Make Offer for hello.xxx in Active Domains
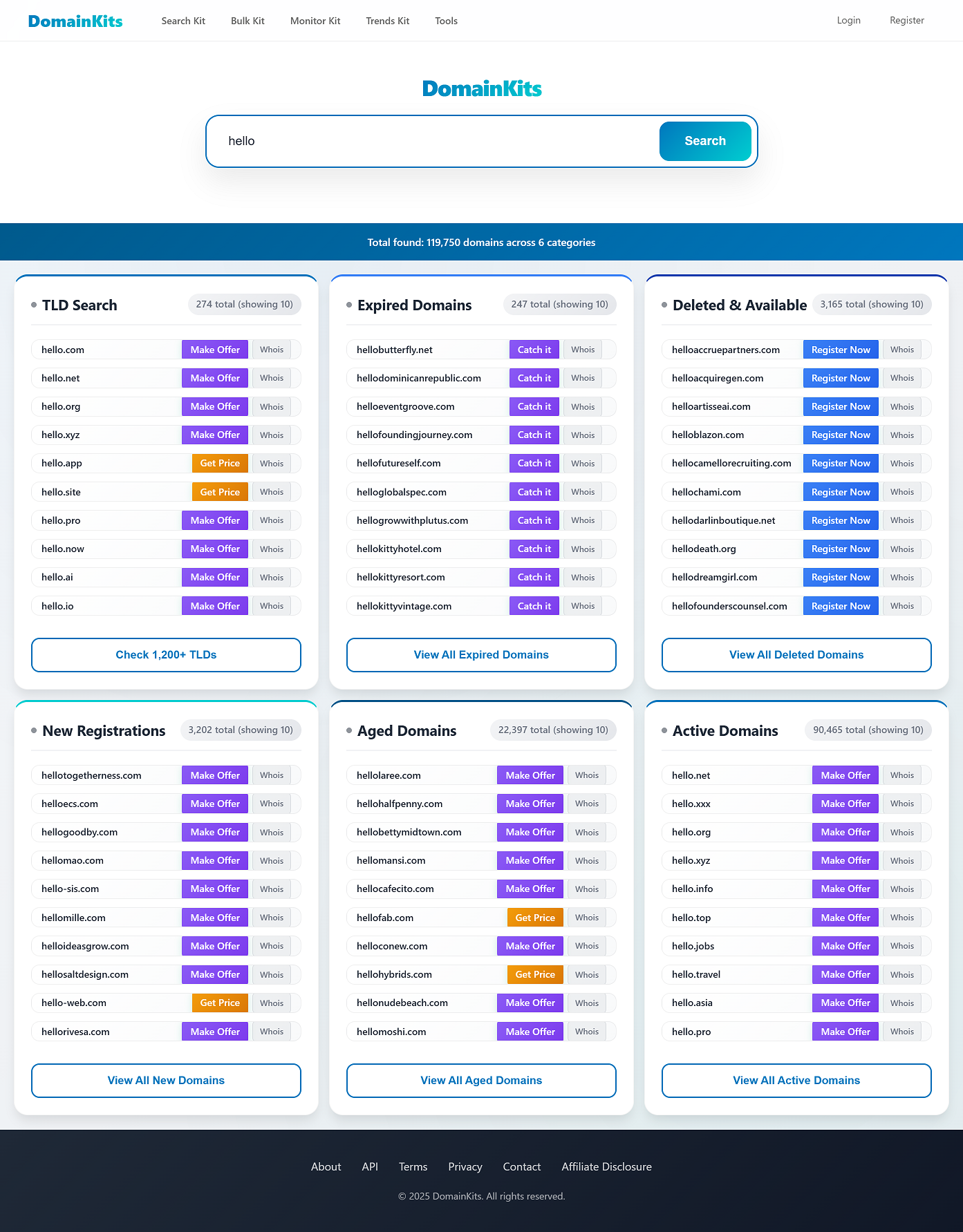 pyautogui.click(x=845, y=804)
